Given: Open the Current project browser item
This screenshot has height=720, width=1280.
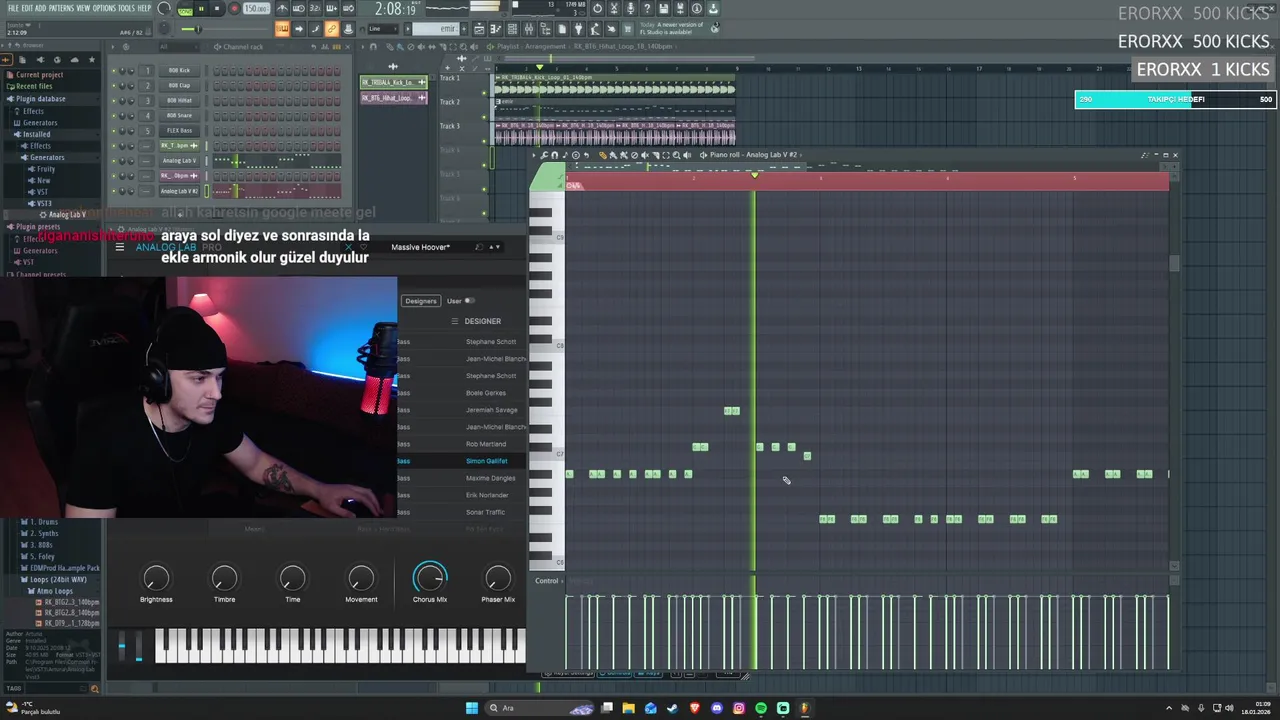Looking at the screenshot, I should tap(39, 75).
